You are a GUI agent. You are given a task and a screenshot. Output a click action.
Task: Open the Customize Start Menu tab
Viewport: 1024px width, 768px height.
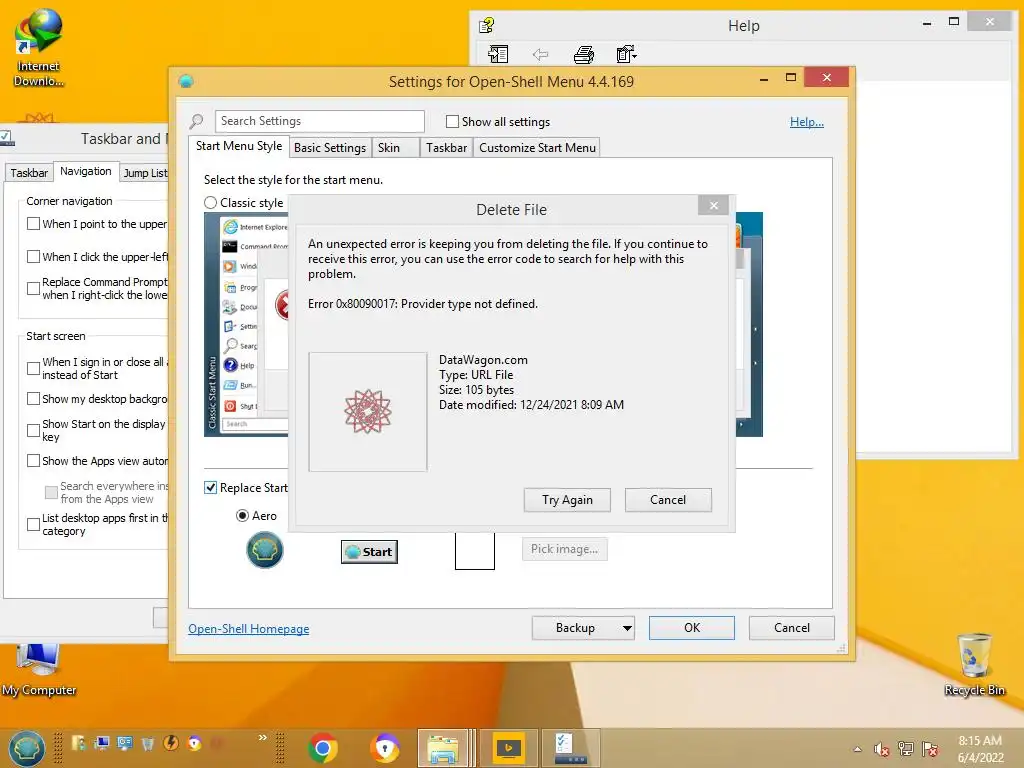point(537,148)
